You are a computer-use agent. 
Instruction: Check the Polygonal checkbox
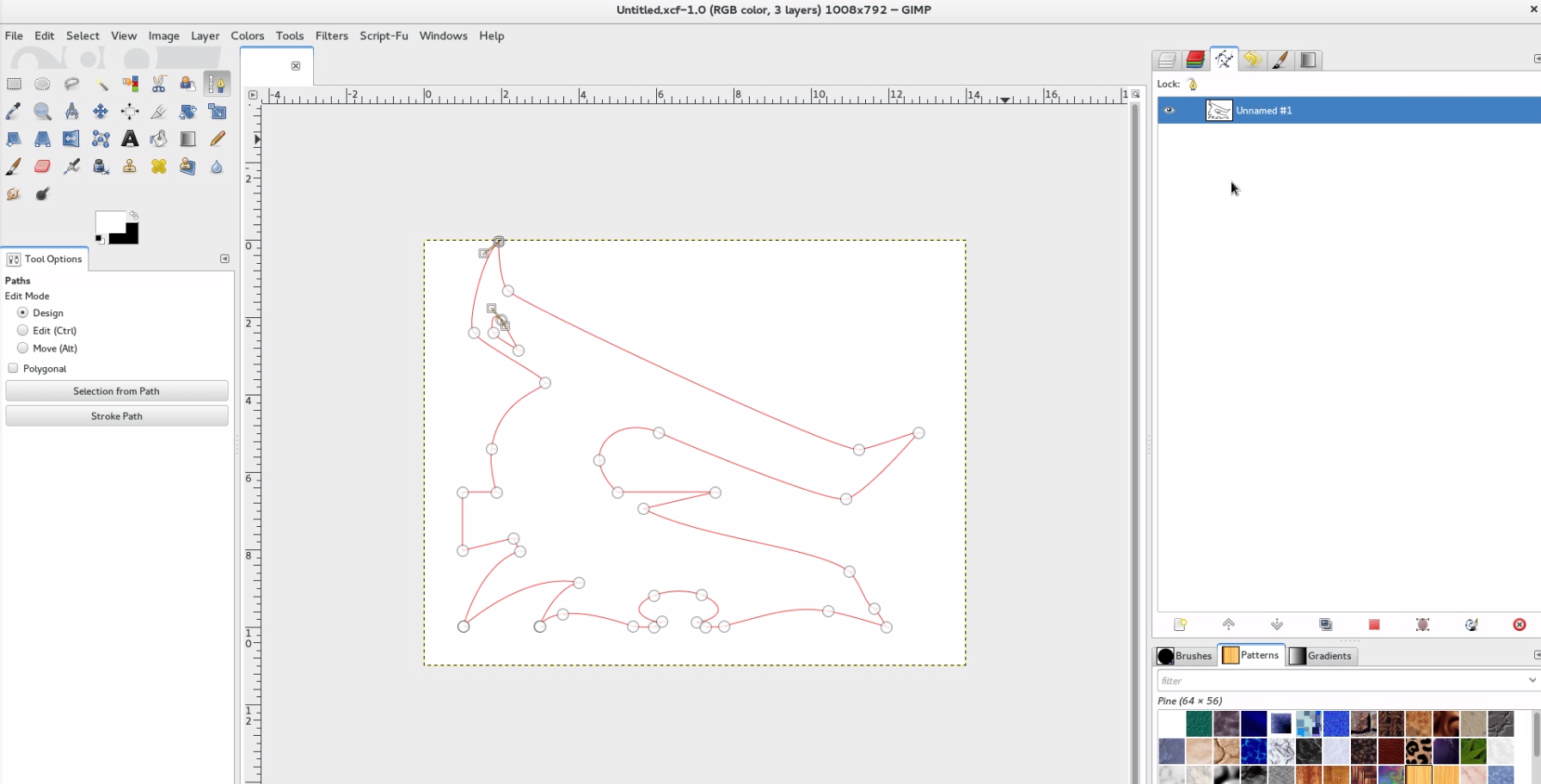tap(13, 369)
